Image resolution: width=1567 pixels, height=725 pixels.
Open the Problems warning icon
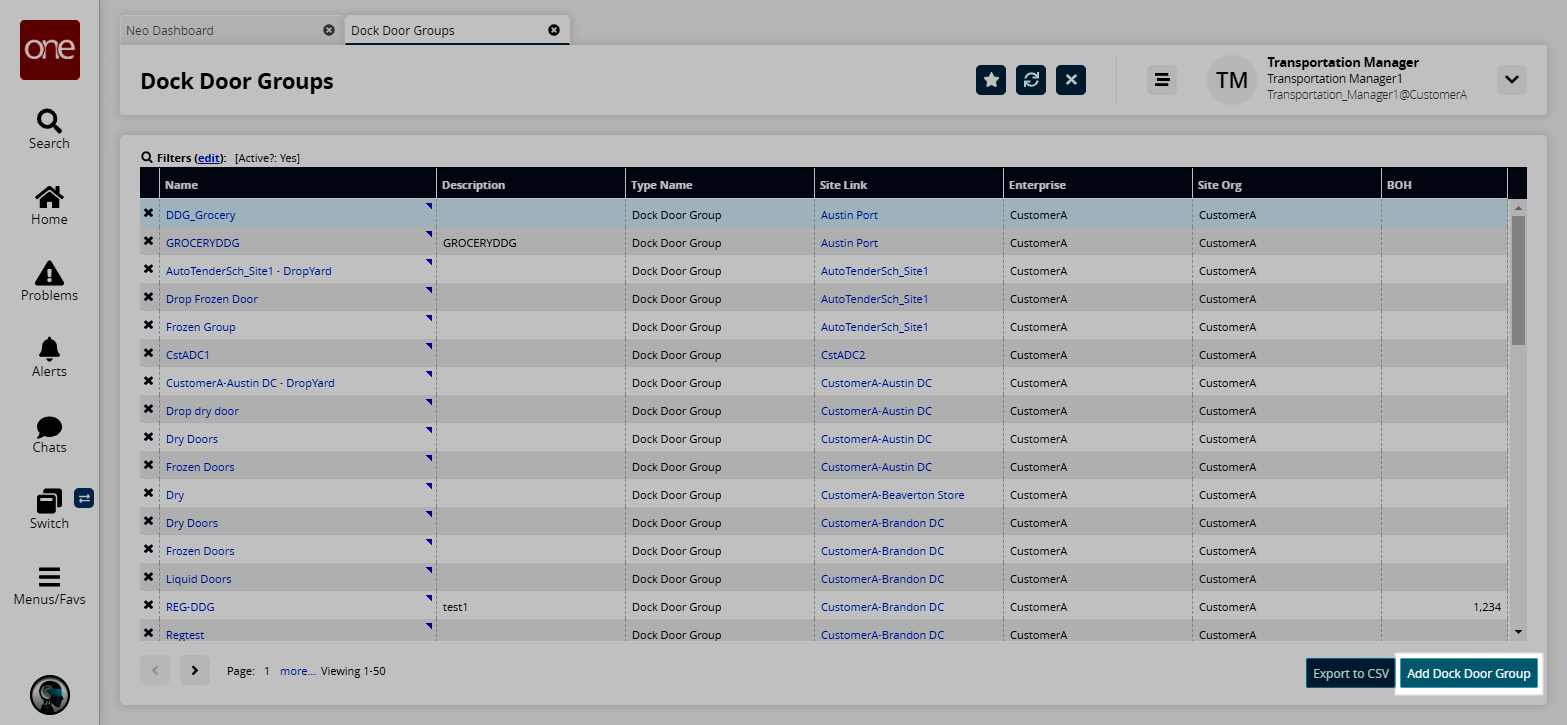49,281
